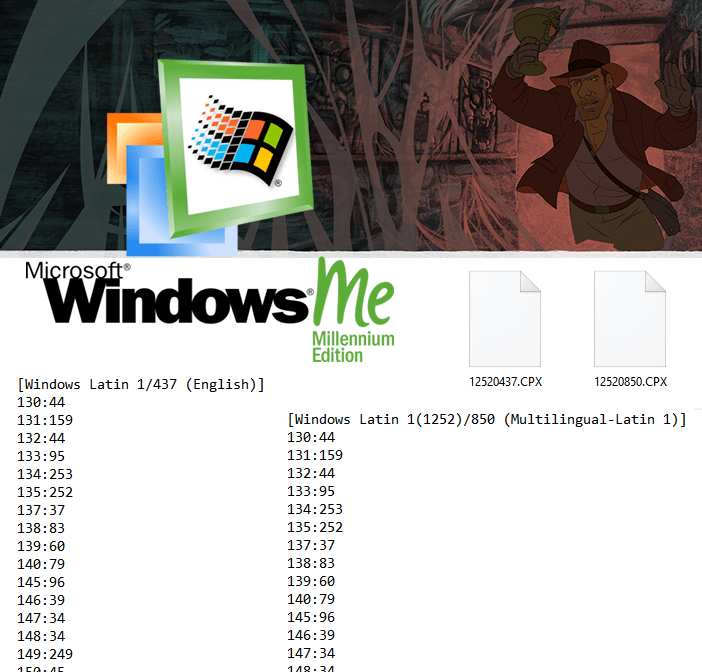Click line '133:95' in the 437 English list
The width and height of the screenshot is (702, 672).
click(41, 456)
